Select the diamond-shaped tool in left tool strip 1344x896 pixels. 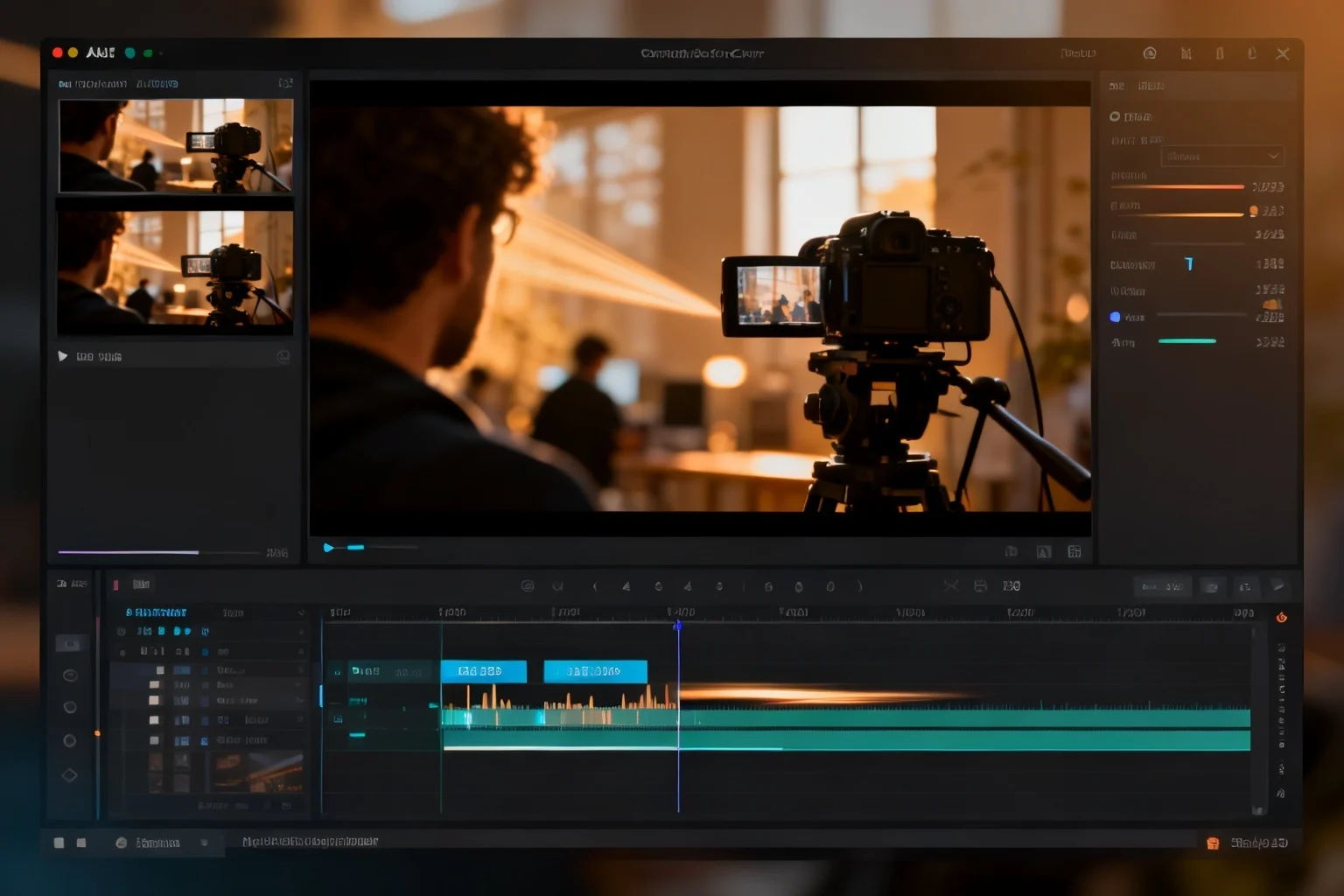click(x=70, y=774)
